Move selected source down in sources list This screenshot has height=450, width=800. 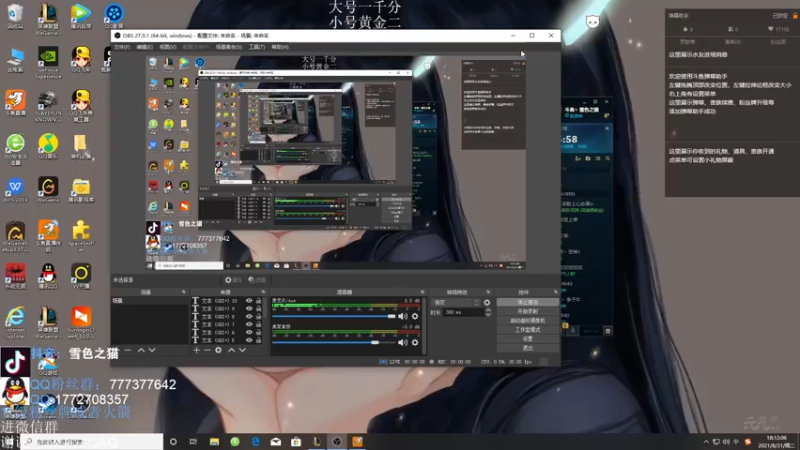coord(242,350)
